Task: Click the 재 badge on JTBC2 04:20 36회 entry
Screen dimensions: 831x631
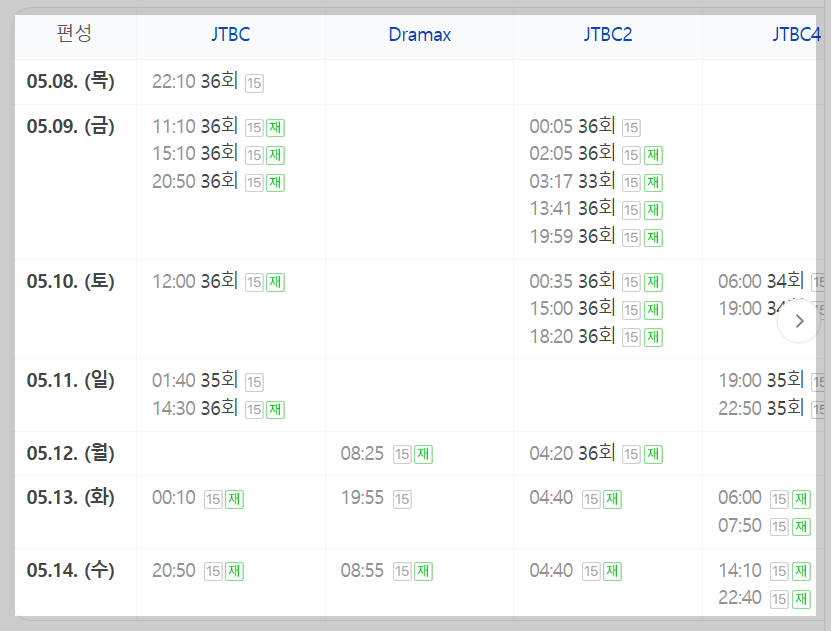Action: pyautogui.click(x=651, y=454)
